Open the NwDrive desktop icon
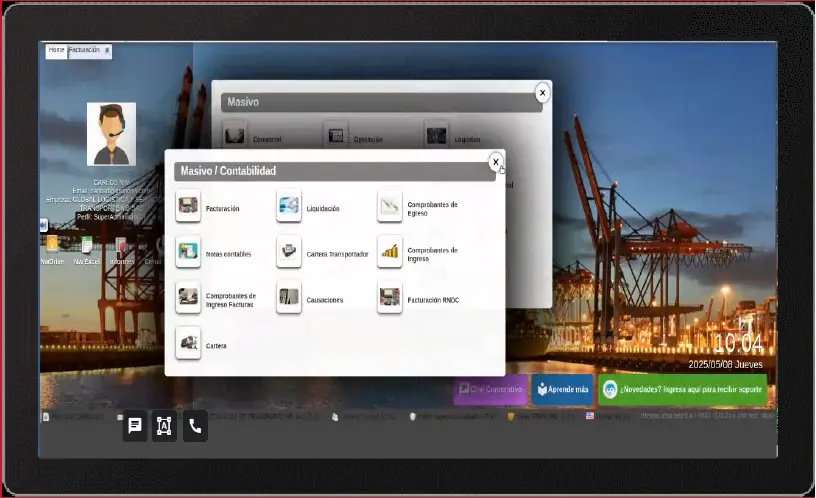This screenshot has width=816, height=498. pos(52,245)
